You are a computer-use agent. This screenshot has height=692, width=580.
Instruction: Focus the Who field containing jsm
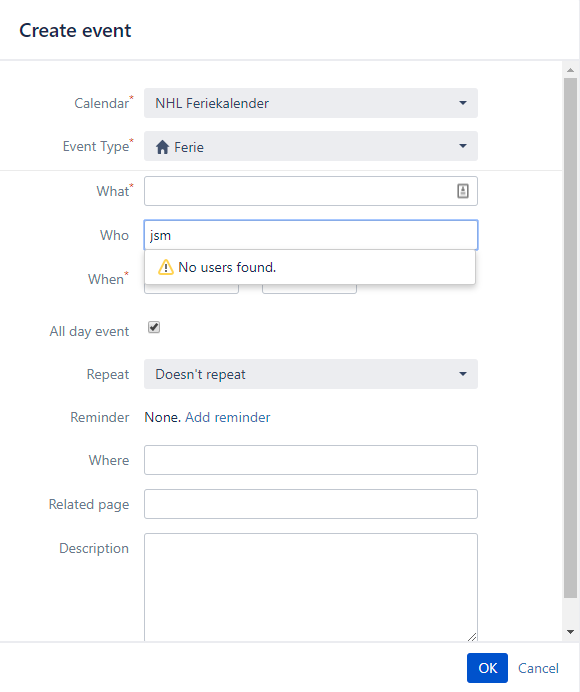[311, 235]
